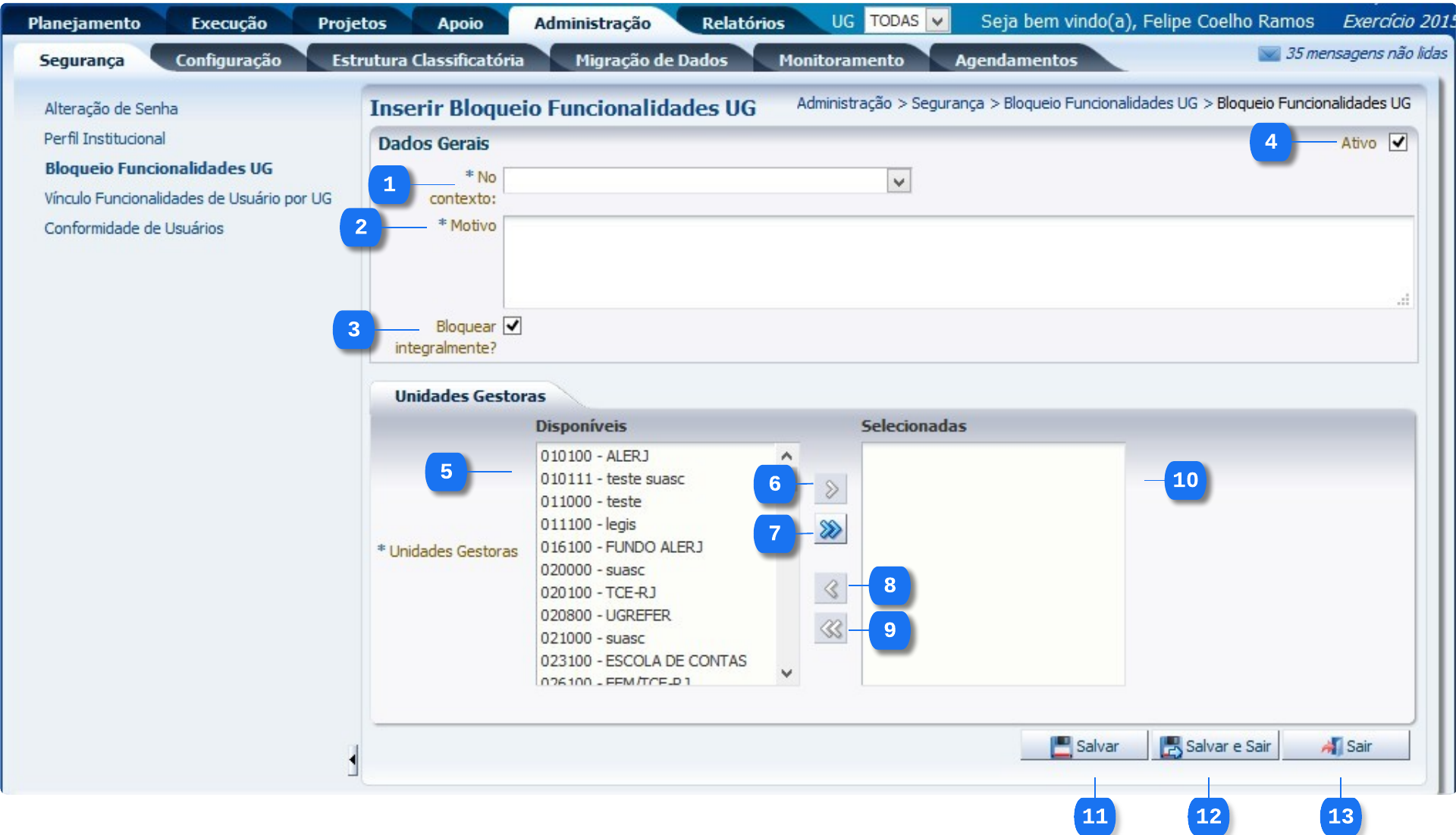Click inside the Motivo text area
This screenshot has width=1456, height=835.
pyautogui.click(x=957, y=262)
